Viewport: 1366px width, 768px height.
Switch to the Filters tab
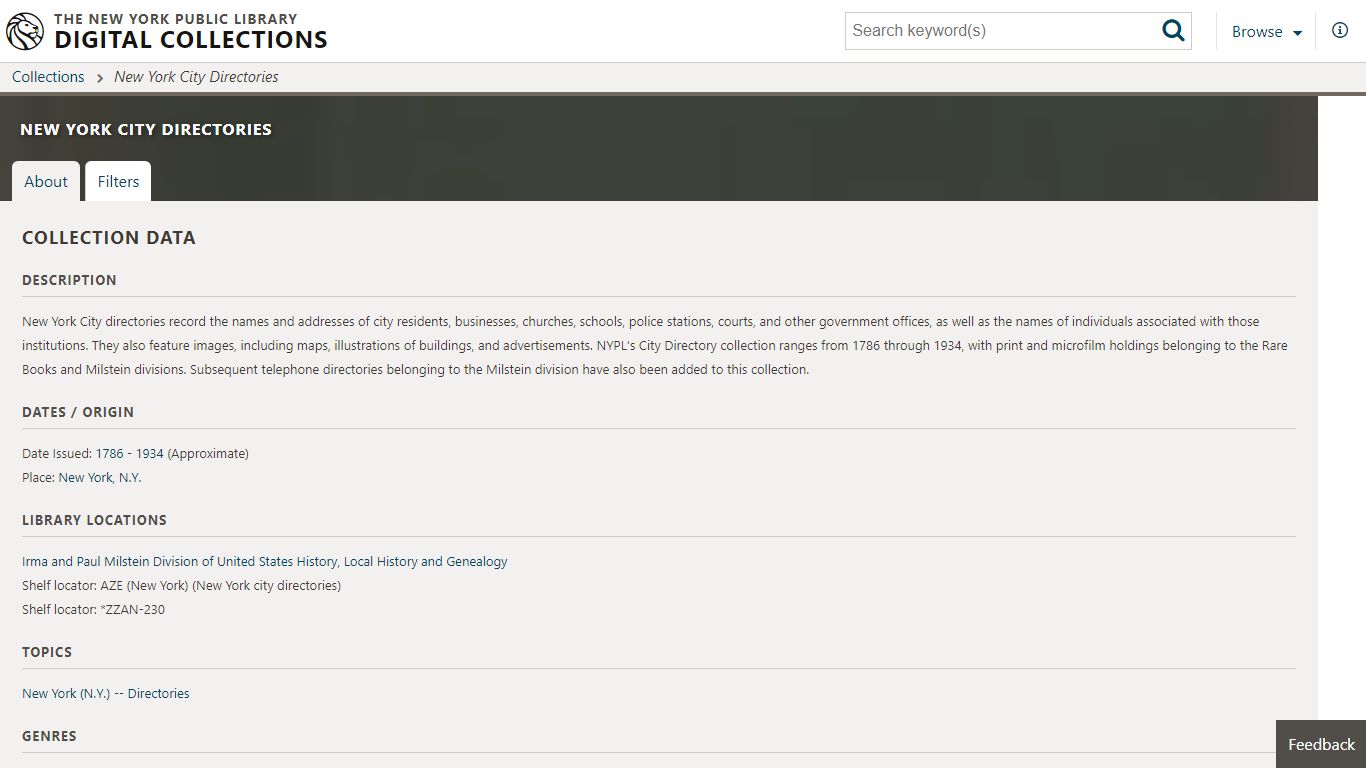[x=118, y=181]
